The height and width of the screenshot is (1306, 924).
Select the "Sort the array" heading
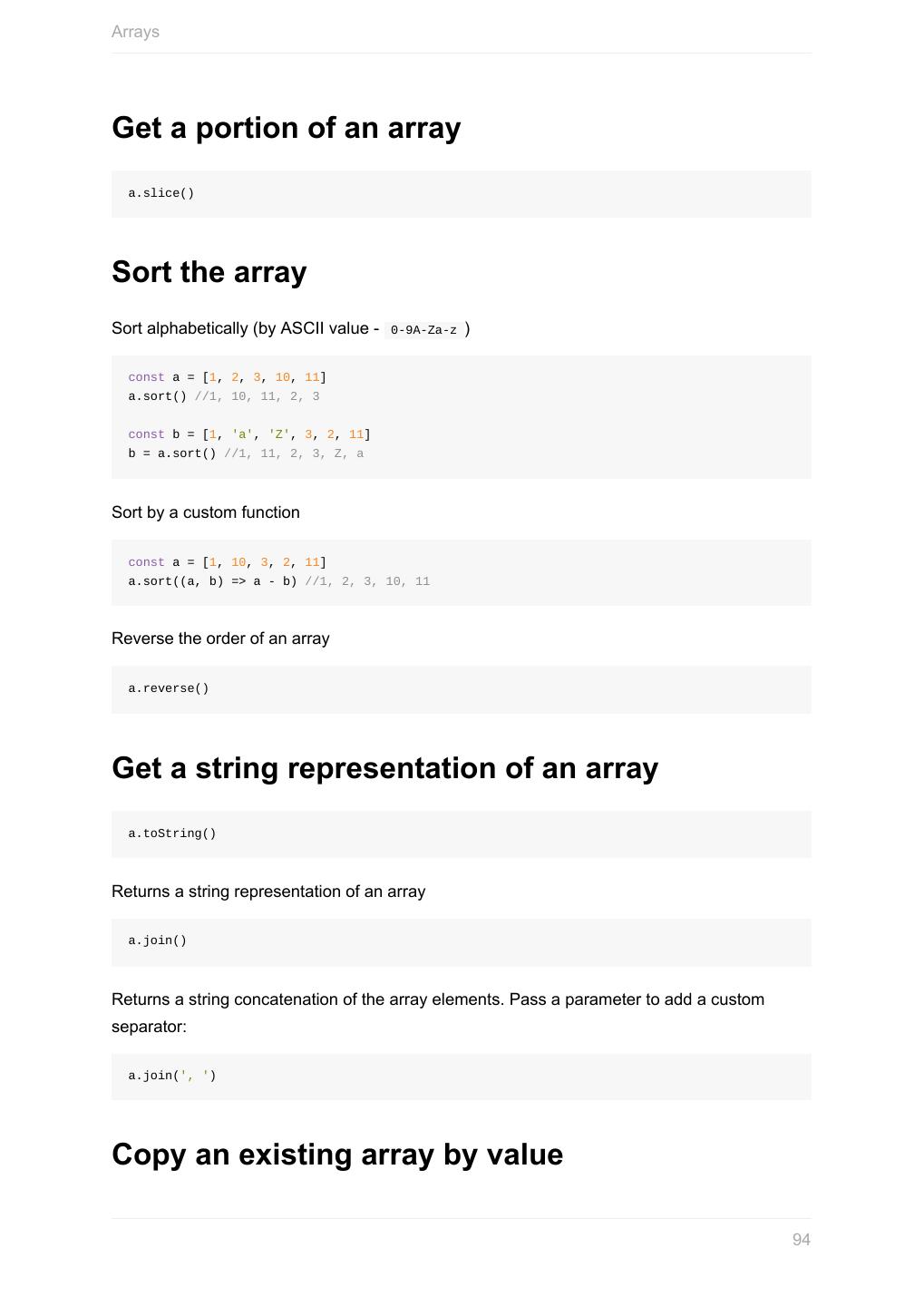coord(209,272)
